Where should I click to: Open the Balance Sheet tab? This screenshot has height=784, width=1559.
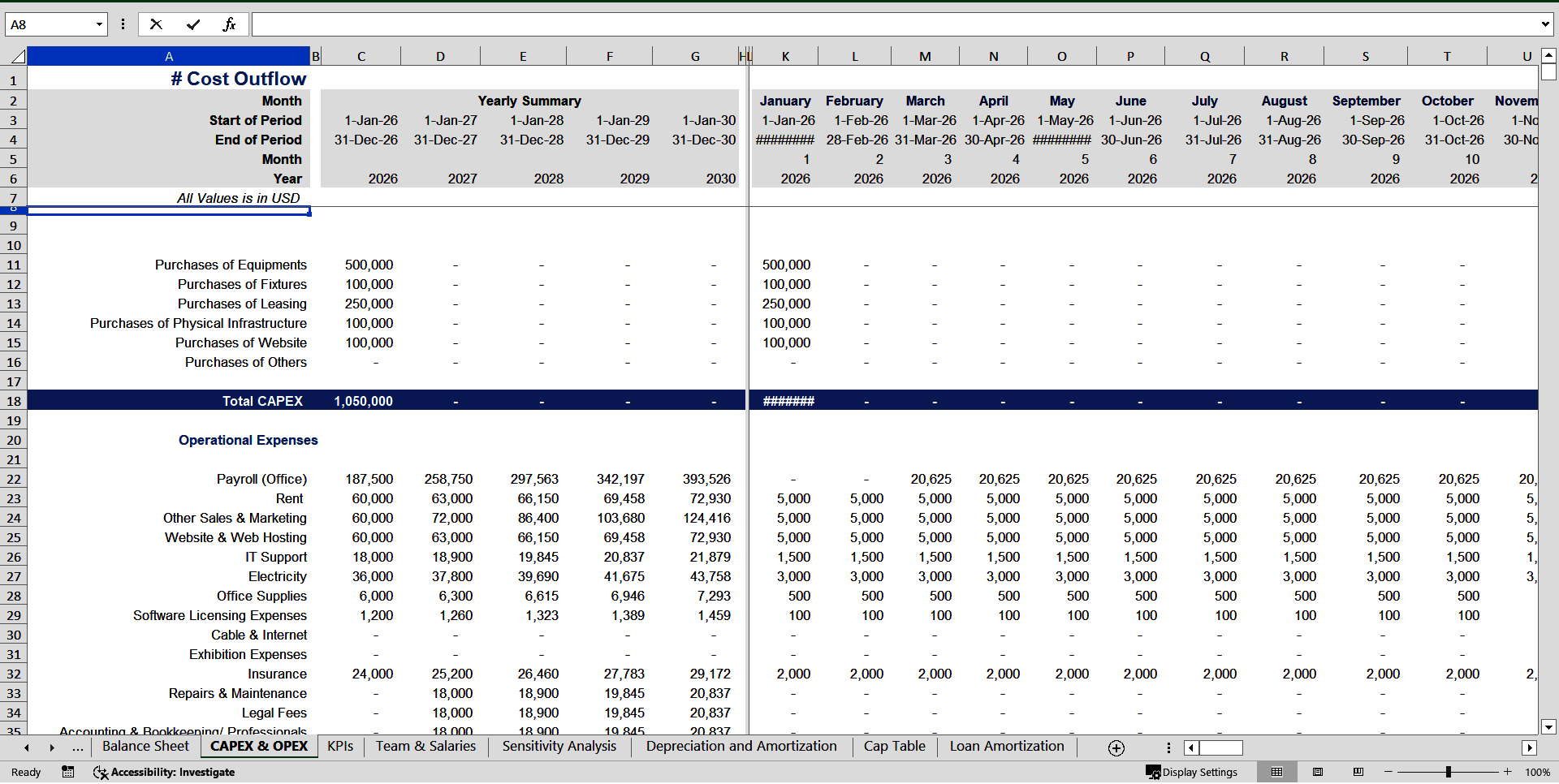click(145, 747)
